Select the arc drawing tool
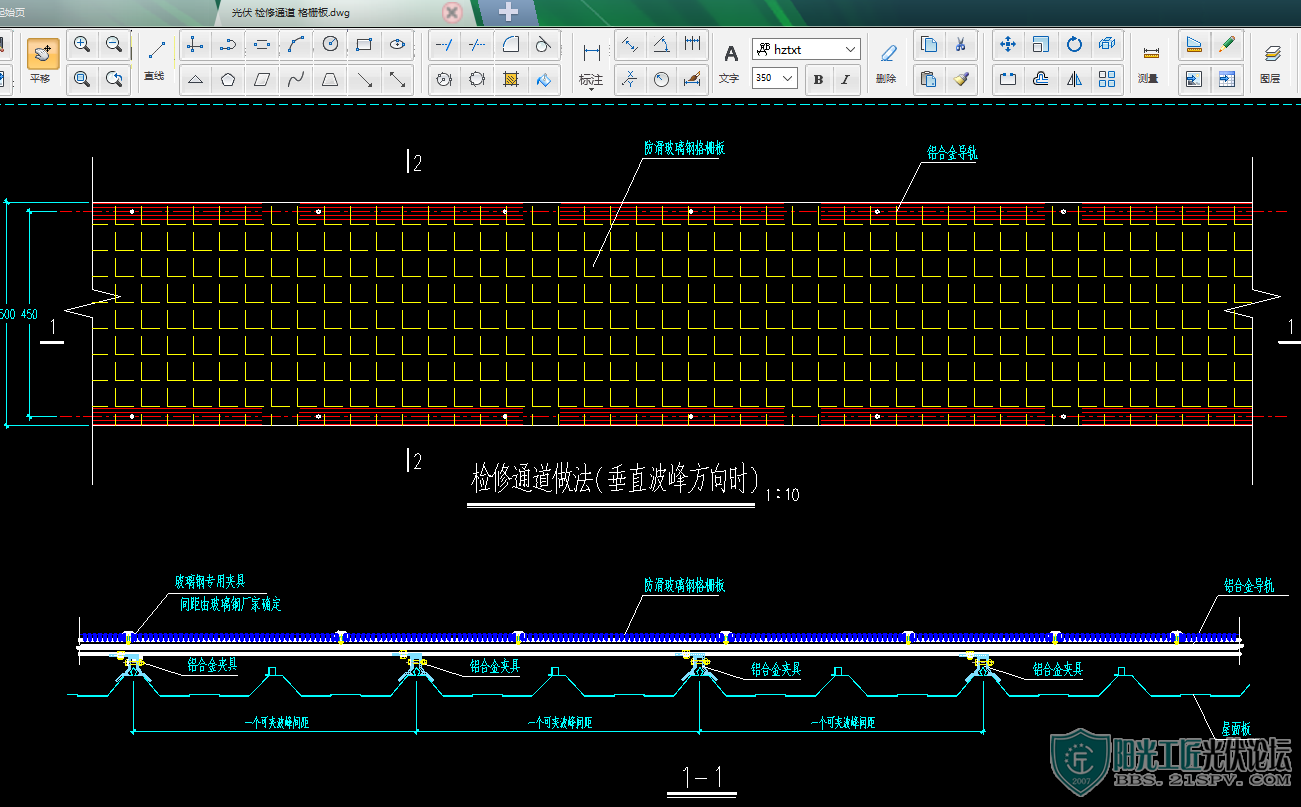 296,45
